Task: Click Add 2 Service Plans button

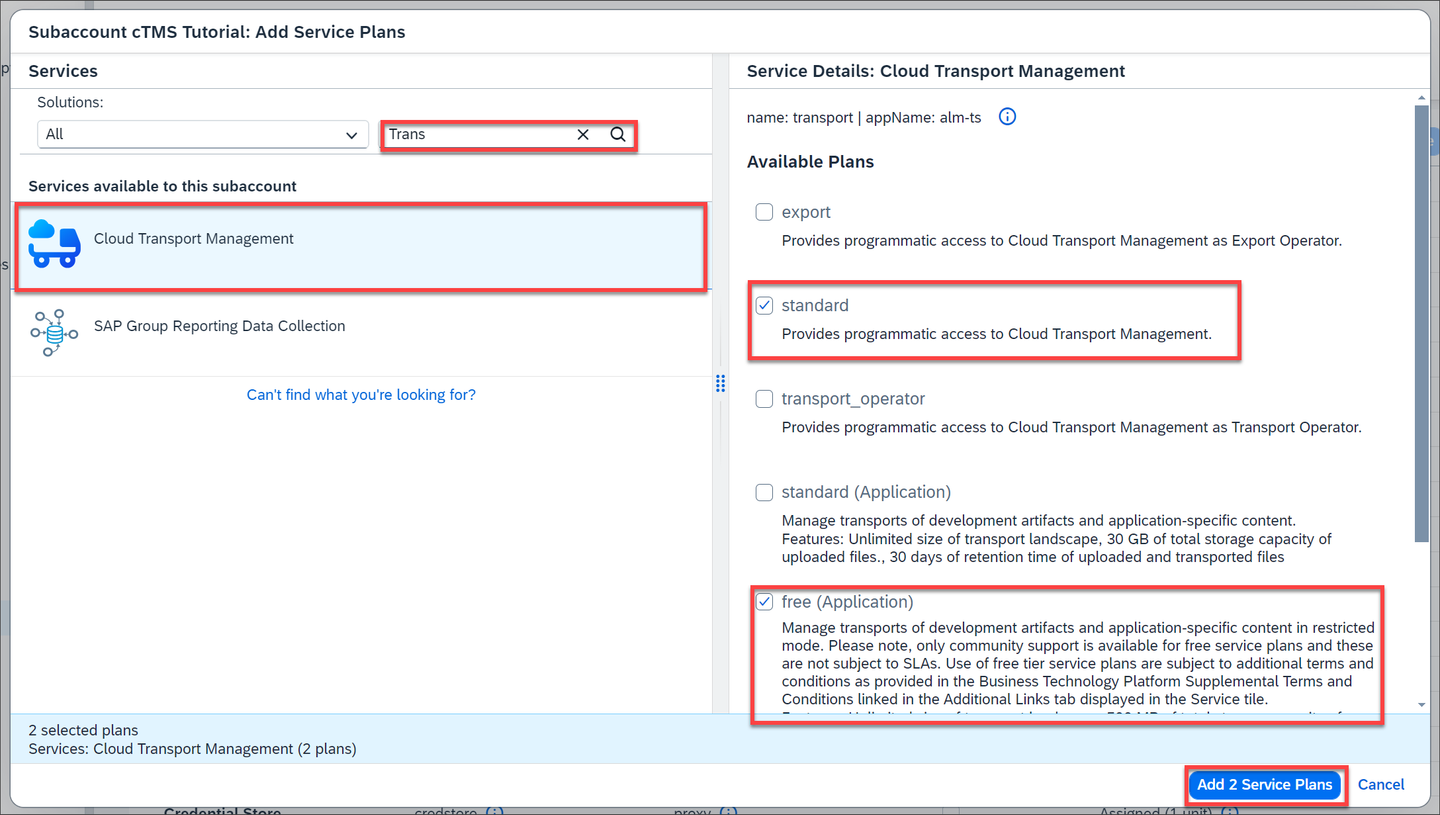Action: (x=1265, y=785)
